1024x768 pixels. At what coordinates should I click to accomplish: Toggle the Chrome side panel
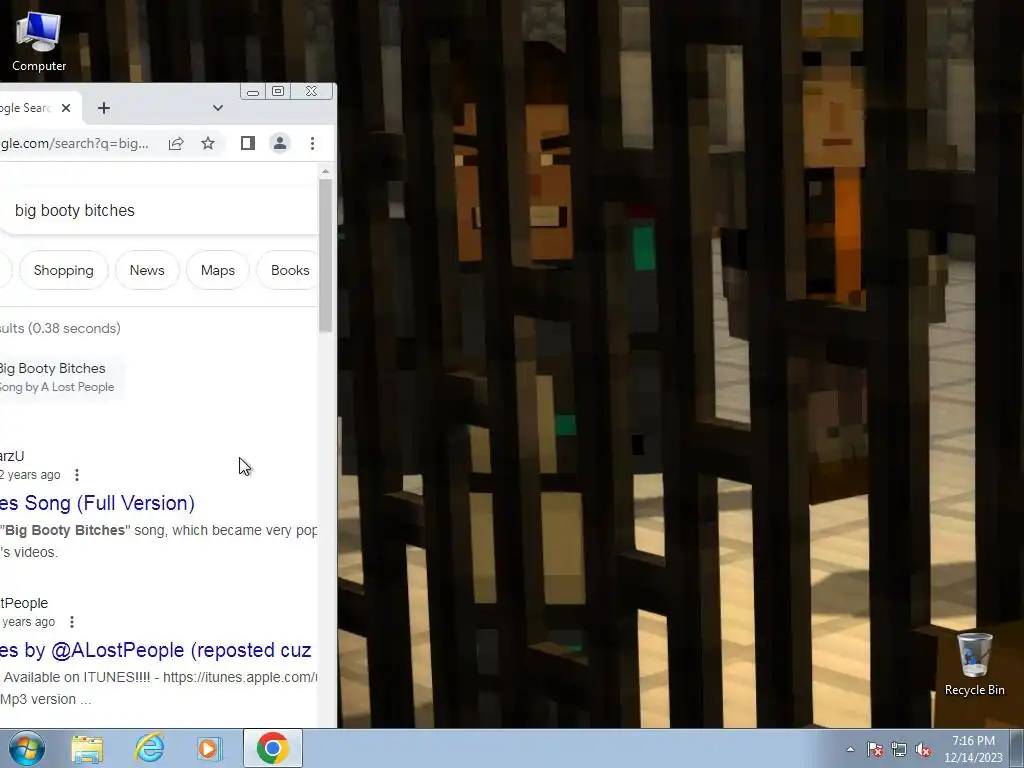pyautogui.click(x=248, y=143)
